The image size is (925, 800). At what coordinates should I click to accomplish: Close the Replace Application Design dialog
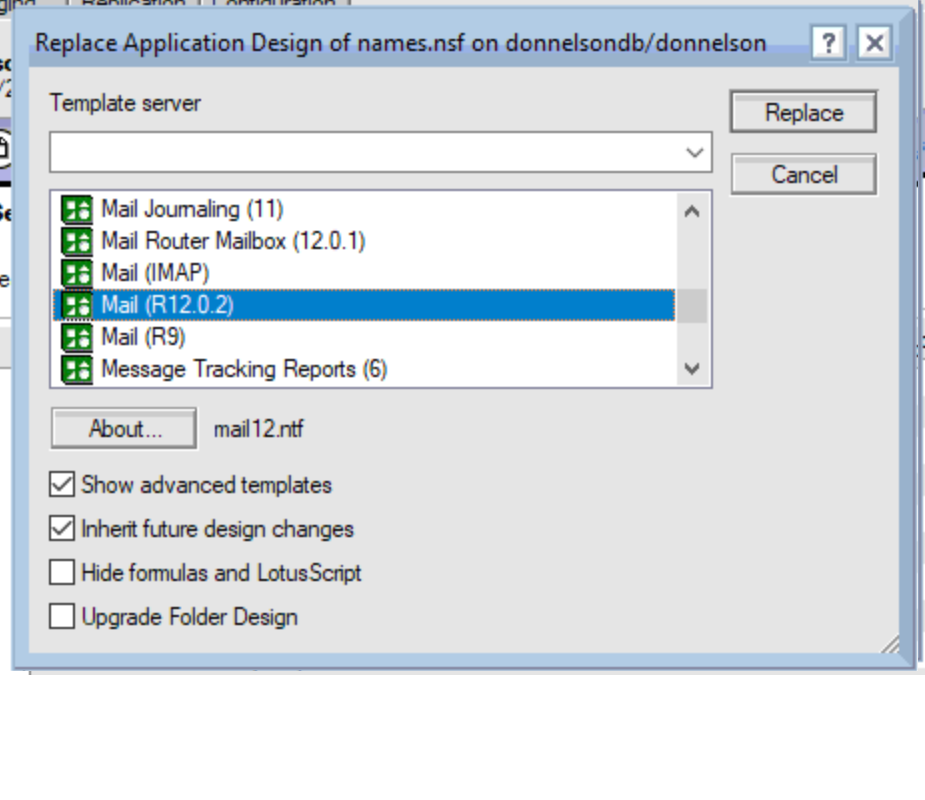click(x=874, y=42)
